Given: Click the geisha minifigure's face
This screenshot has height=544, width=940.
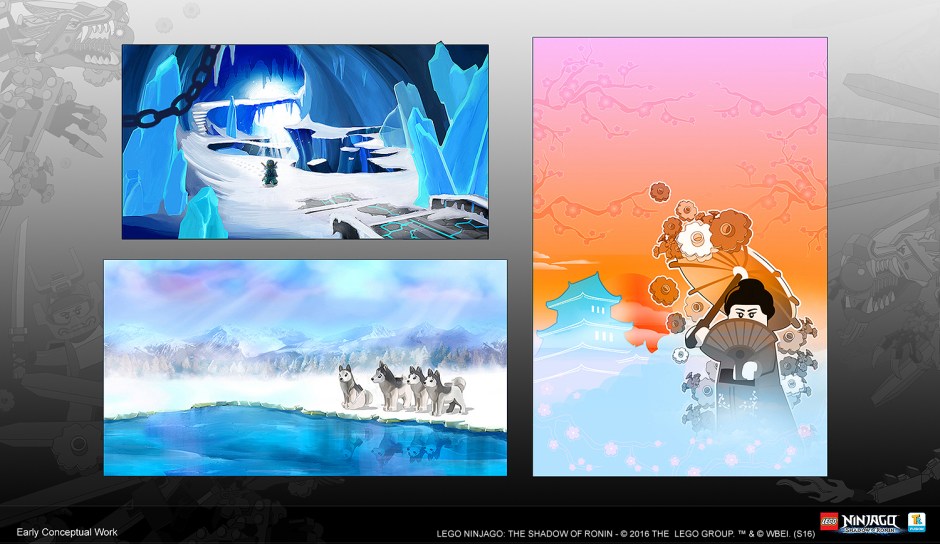Looking at the screenshot, I should 745,300.
